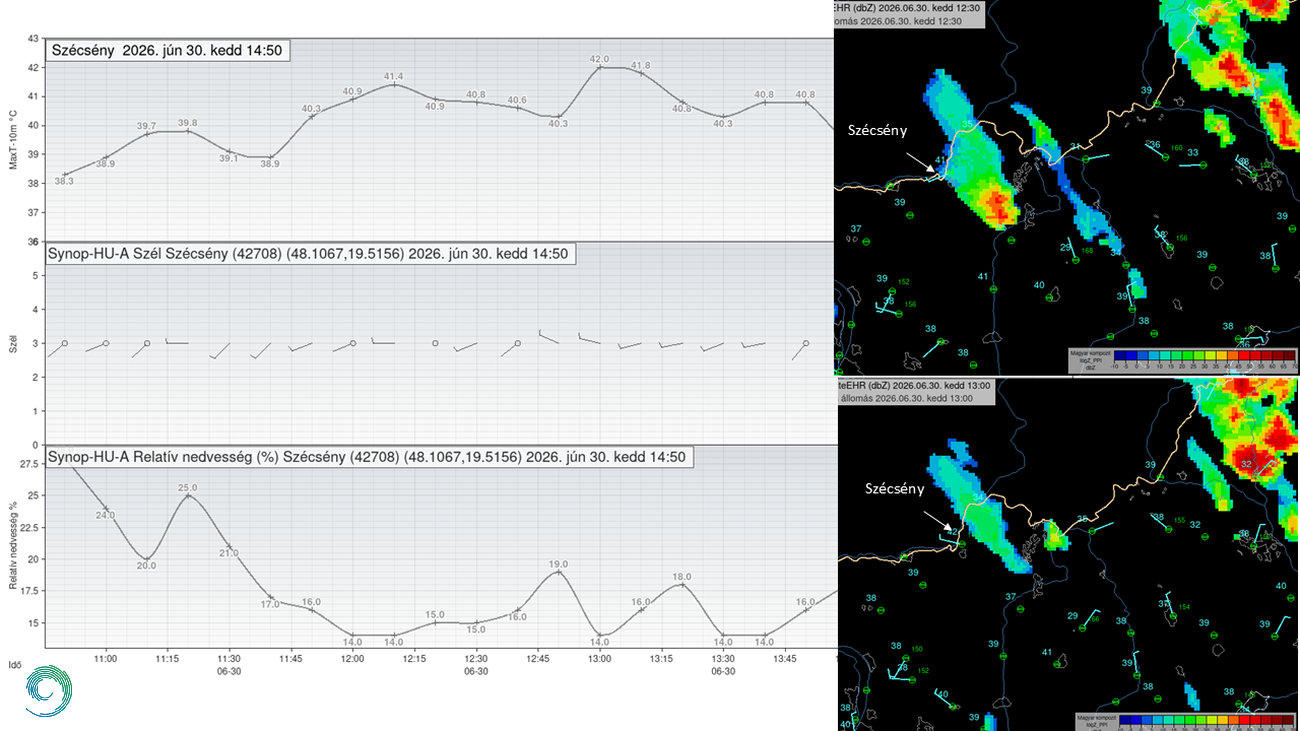Click the 19.0 humidity data point
The height and width of the screenshot is (731, 1300).
tap(559, 571)
